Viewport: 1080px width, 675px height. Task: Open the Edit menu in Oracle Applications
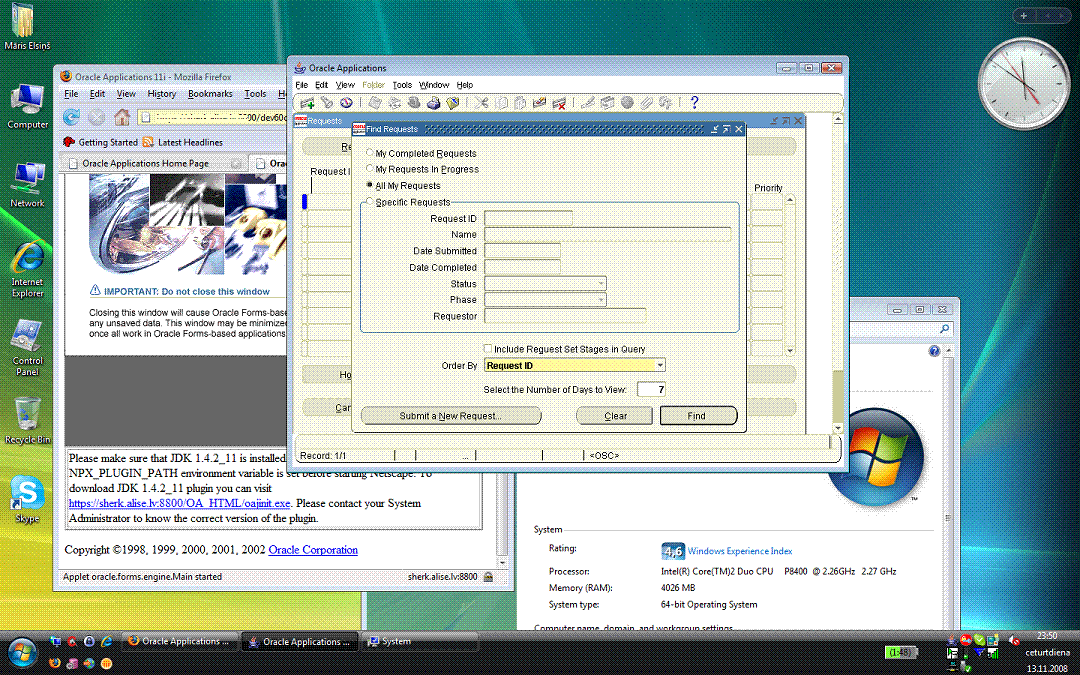pyautogui.click(x=322, y=85)
